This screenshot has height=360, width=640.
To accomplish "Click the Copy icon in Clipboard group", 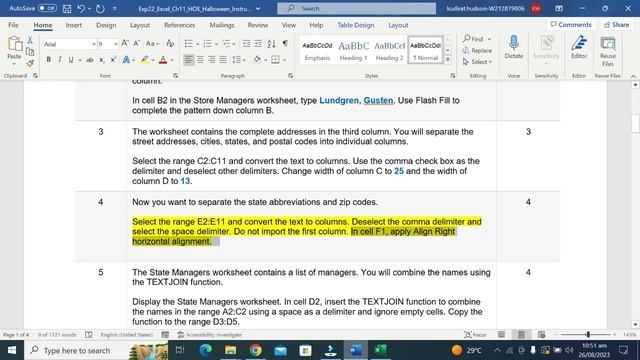I will click(x=30, y=52).
